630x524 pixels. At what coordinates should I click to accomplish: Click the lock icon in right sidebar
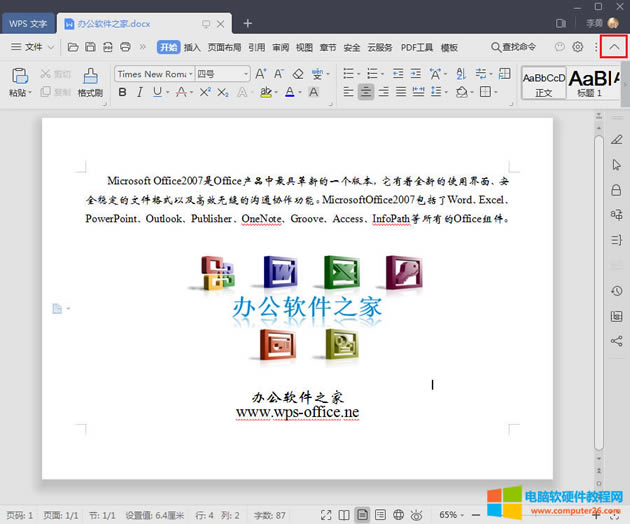(616, 190)
